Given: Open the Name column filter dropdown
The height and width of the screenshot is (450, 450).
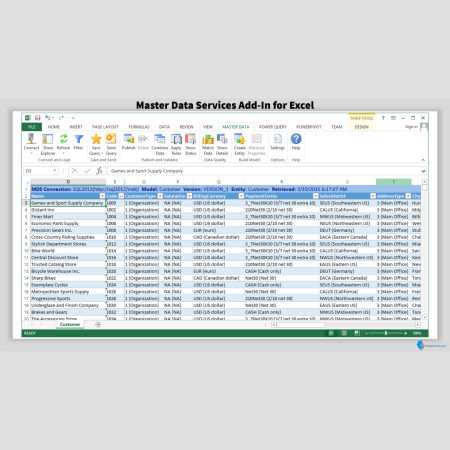Looking at the screenshot, I should (102, 196).
